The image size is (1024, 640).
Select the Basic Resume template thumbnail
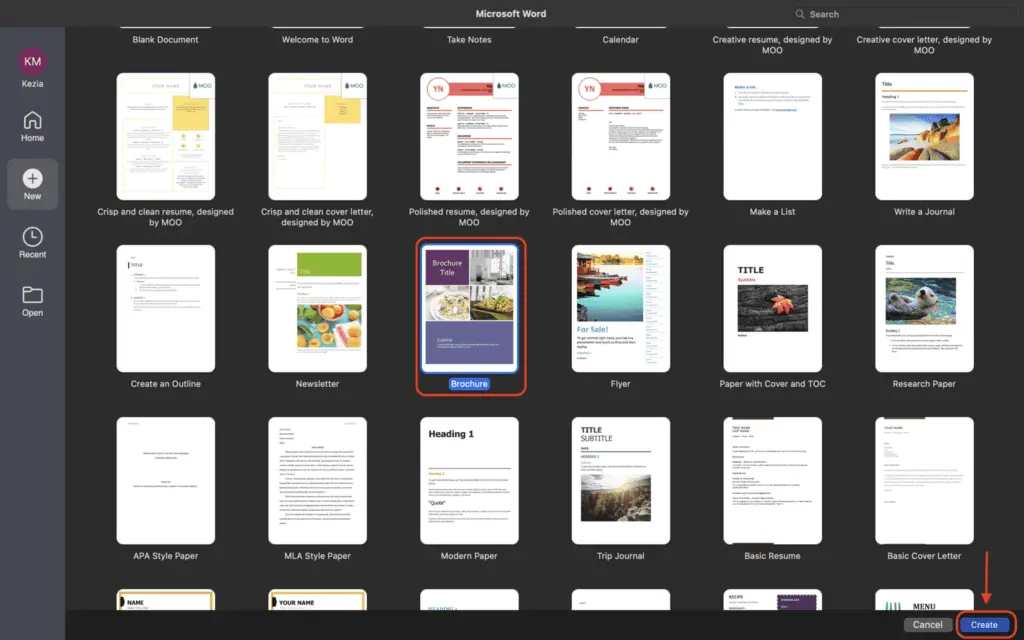[773, 481]
